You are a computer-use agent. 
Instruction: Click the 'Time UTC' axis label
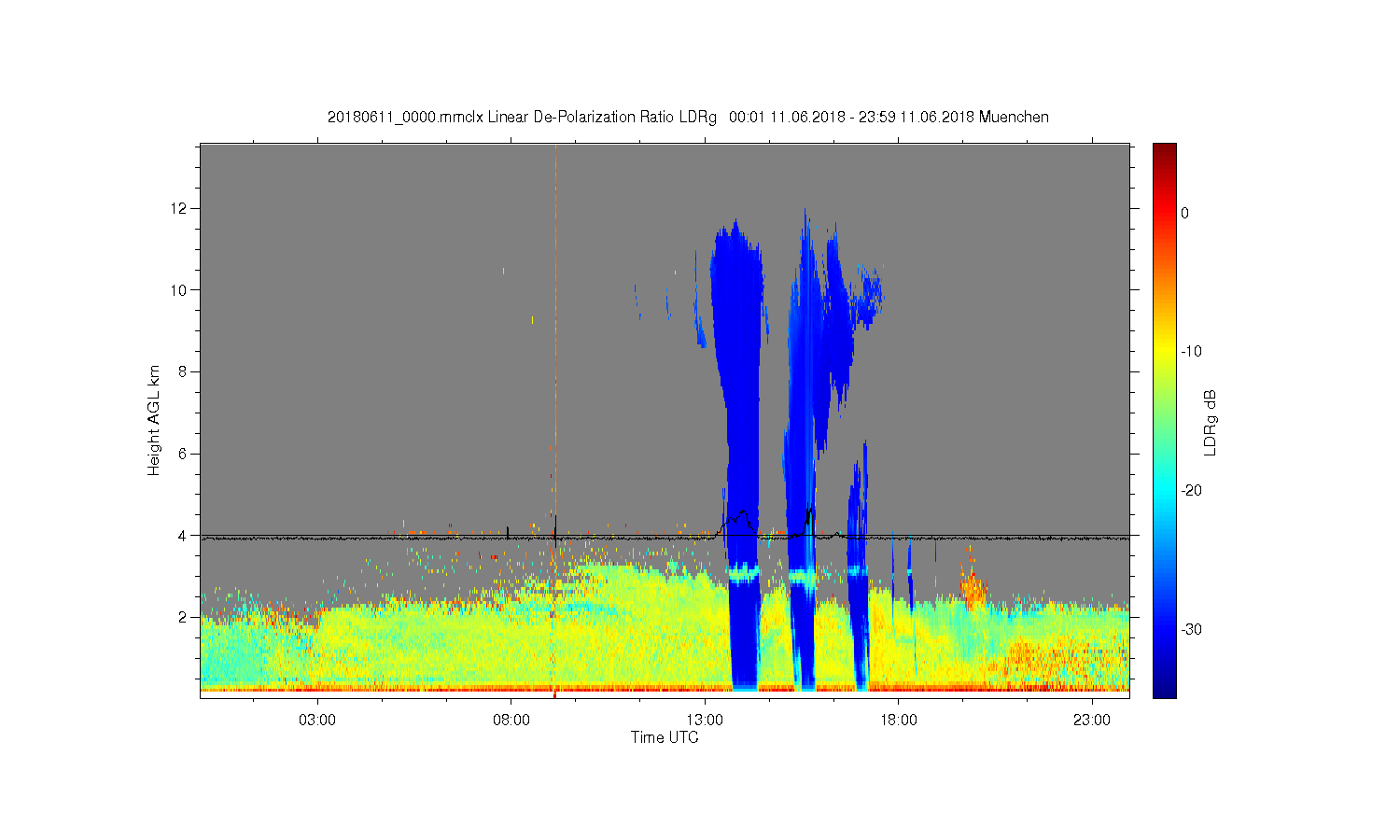pyautogui.click(x=665, y=737)
